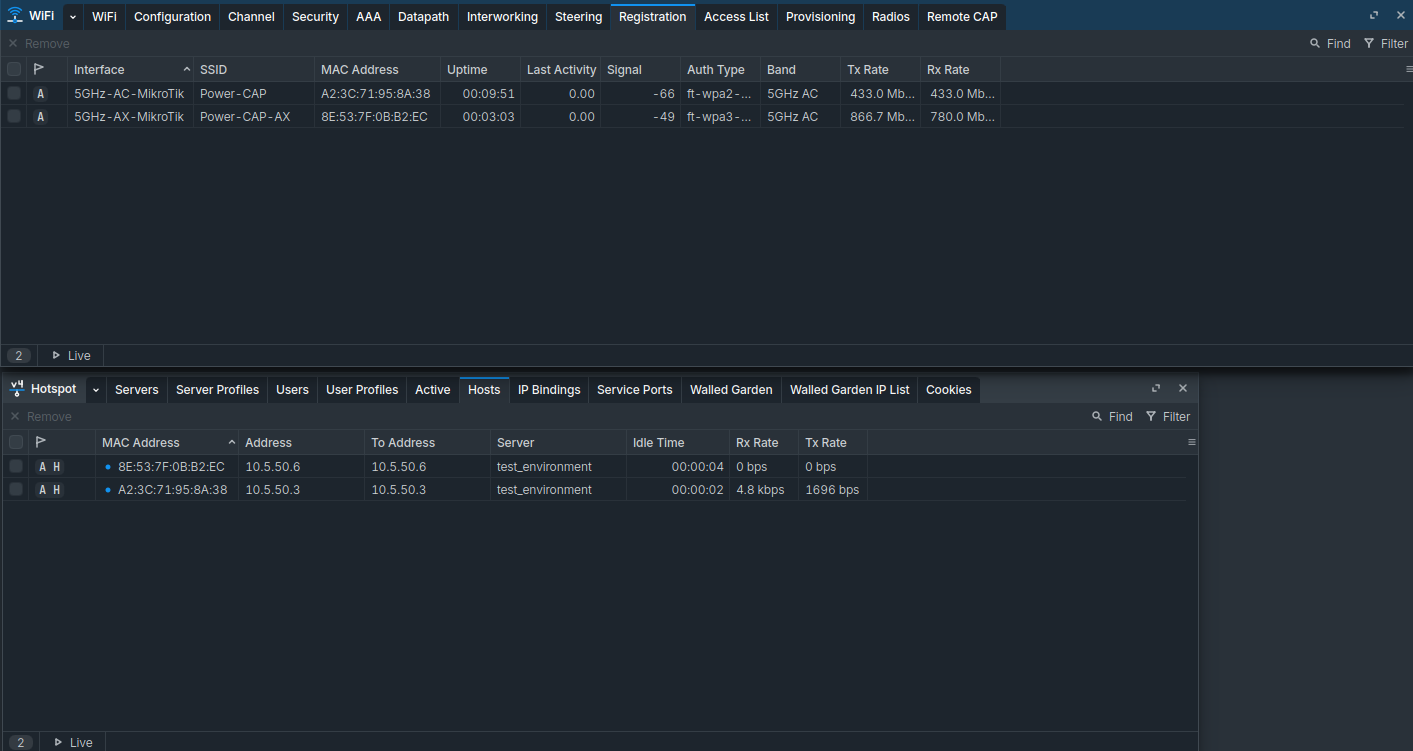Check the 5GHz-AX-MikroTik row checkbox
The image size is (1413, 751).
(14, 116)
